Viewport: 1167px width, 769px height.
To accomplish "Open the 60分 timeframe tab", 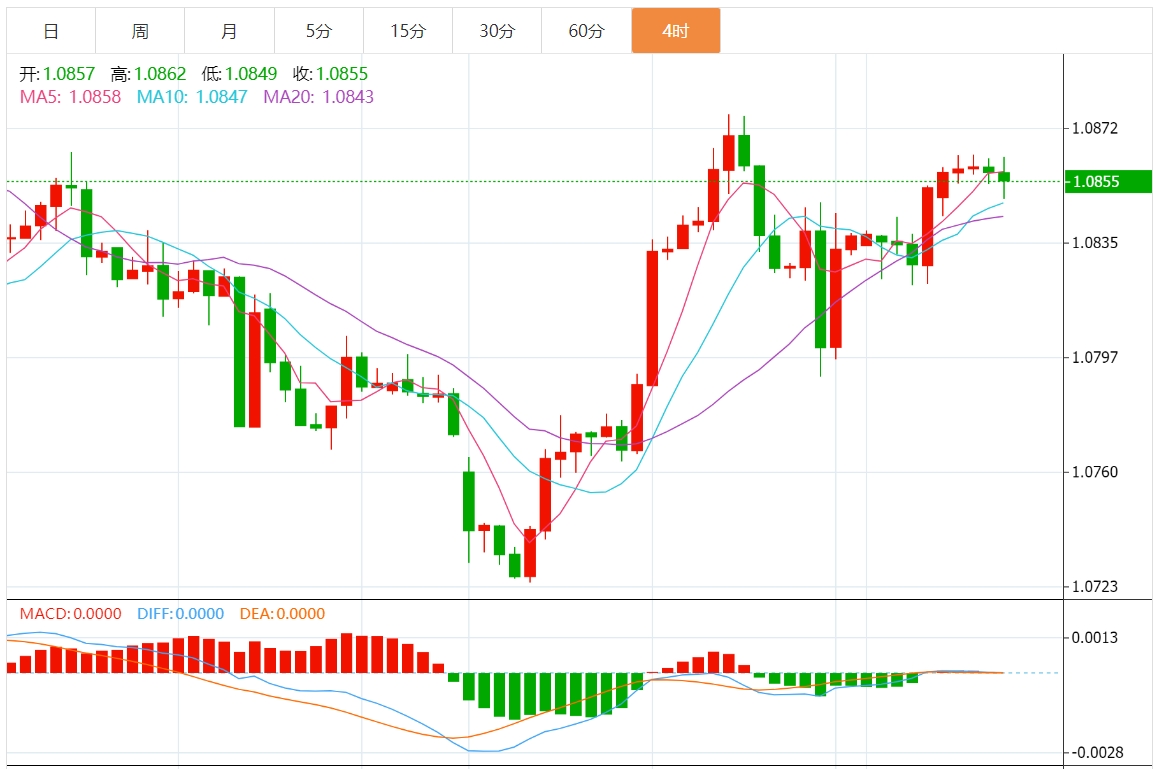I will pos(586,31).
